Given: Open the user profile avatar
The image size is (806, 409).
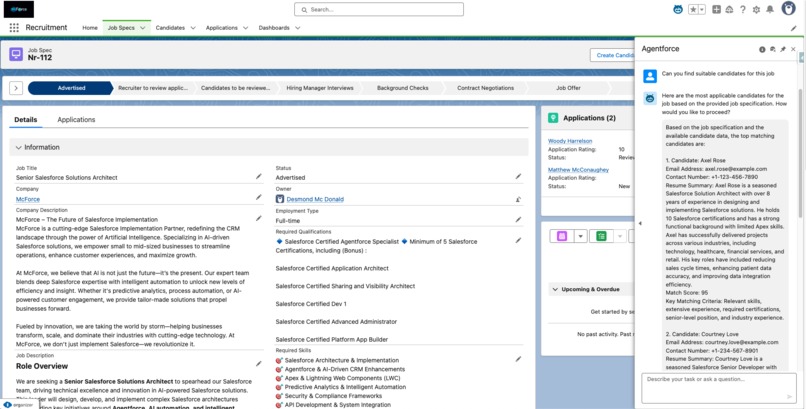Looking at the screenshot, I should point(789,8).
